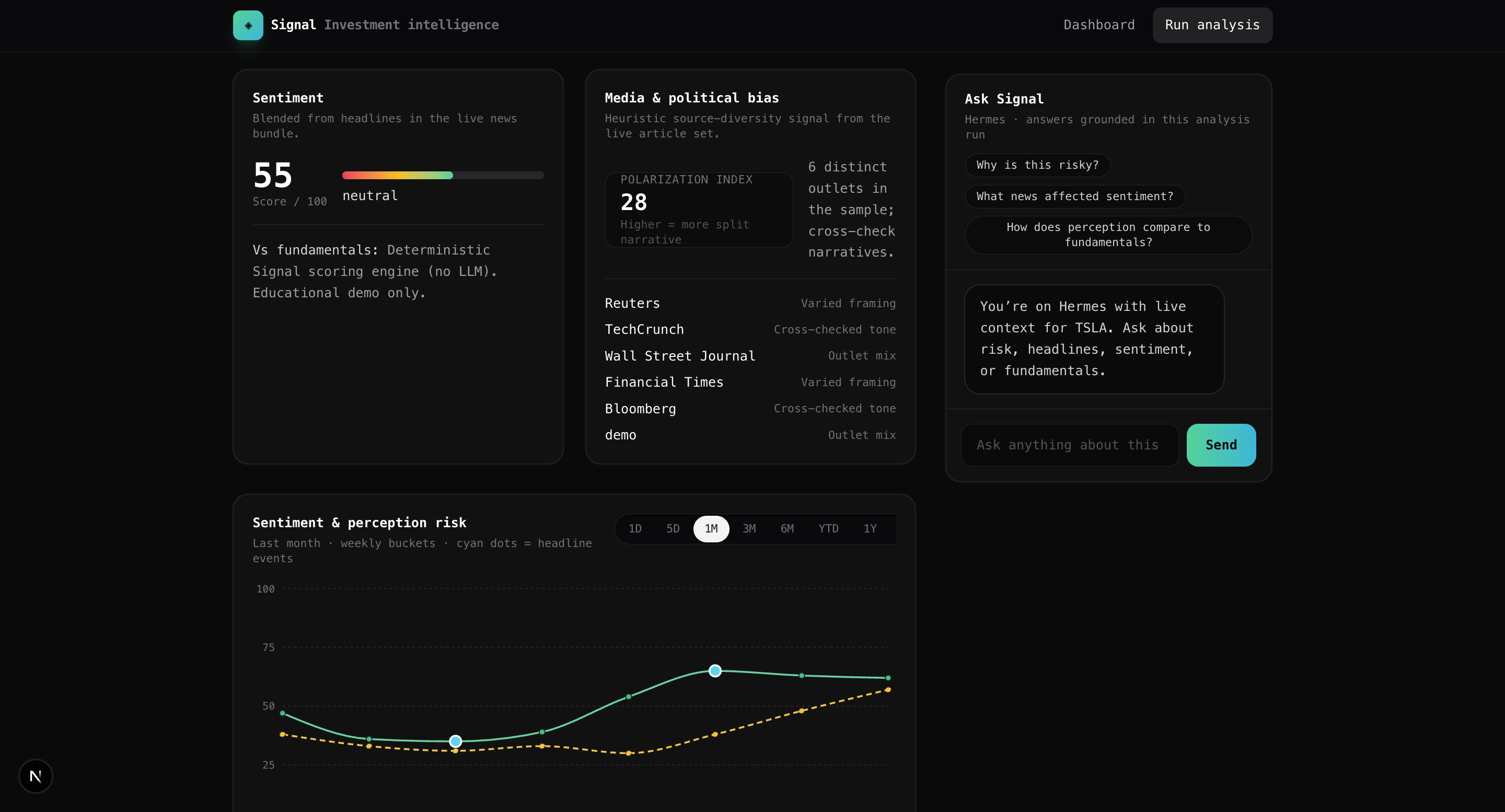Select the 1Y time range
The width and height of the screenshot is (1505, 812).
(870, 529)
